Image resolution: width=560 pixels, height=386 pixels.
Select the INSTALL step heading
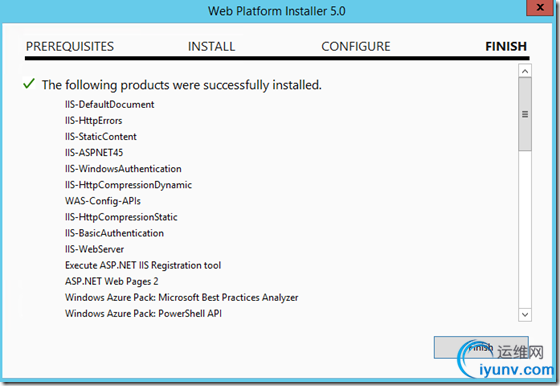(211, 46)
